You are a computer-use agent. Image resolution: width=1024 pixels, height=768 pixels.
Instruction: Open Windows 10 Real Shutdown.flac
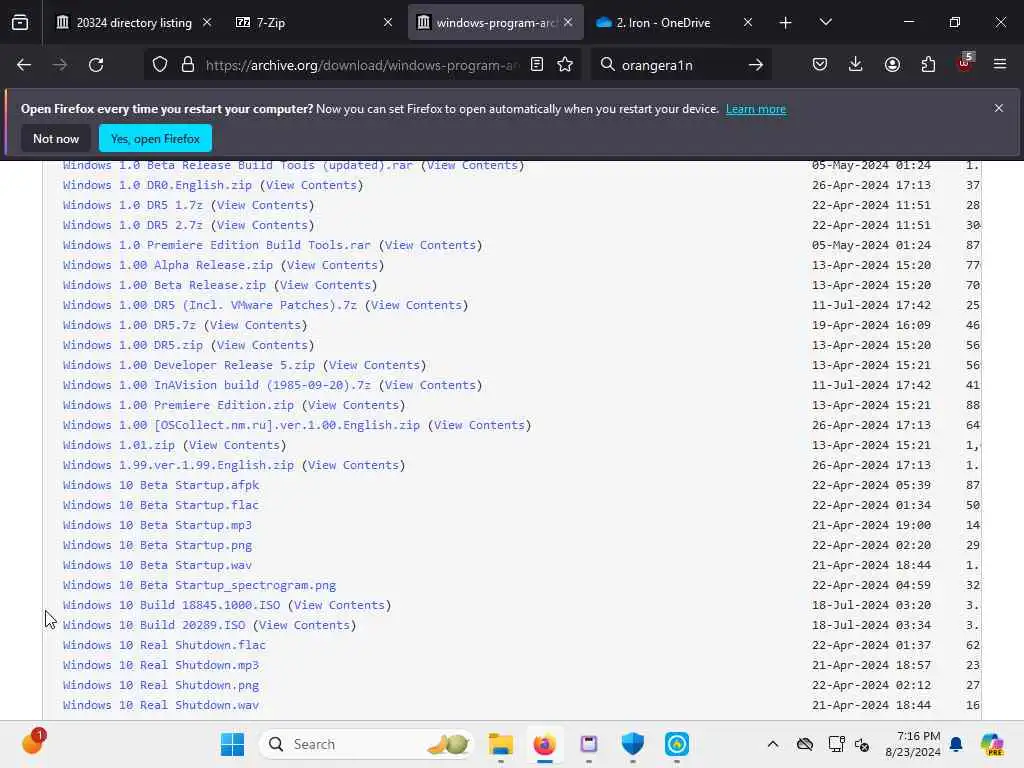[164, 645]
